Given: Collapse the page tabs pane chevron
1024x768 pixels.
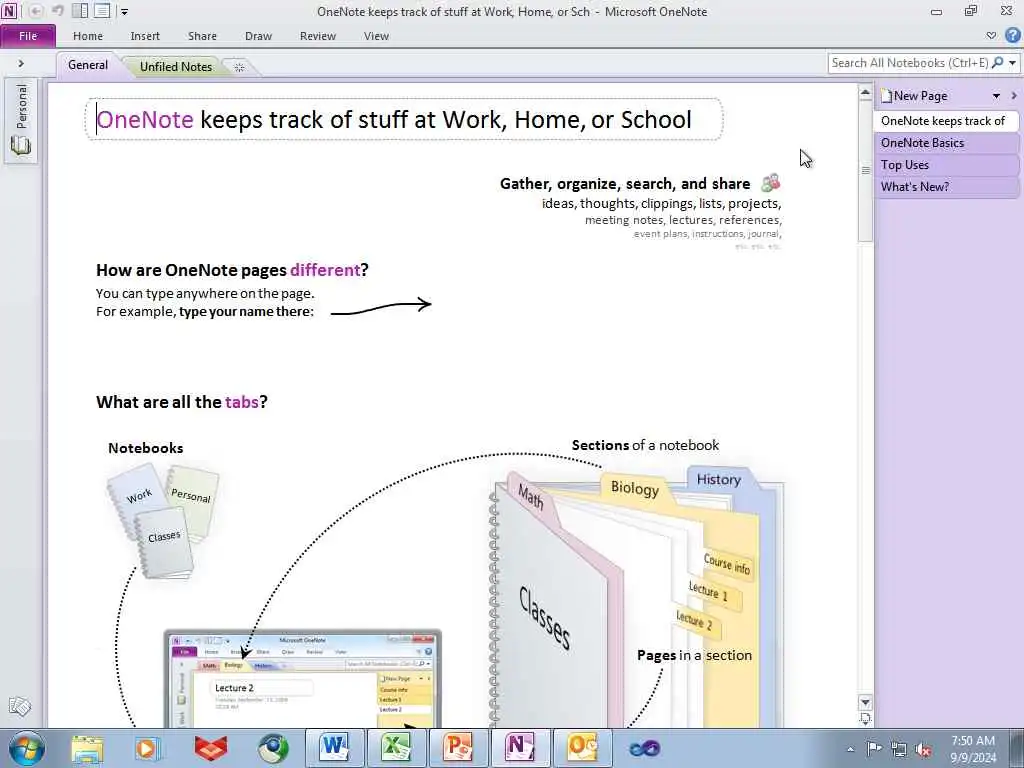Looking at the screenshot, I should tap(1014, 96).
